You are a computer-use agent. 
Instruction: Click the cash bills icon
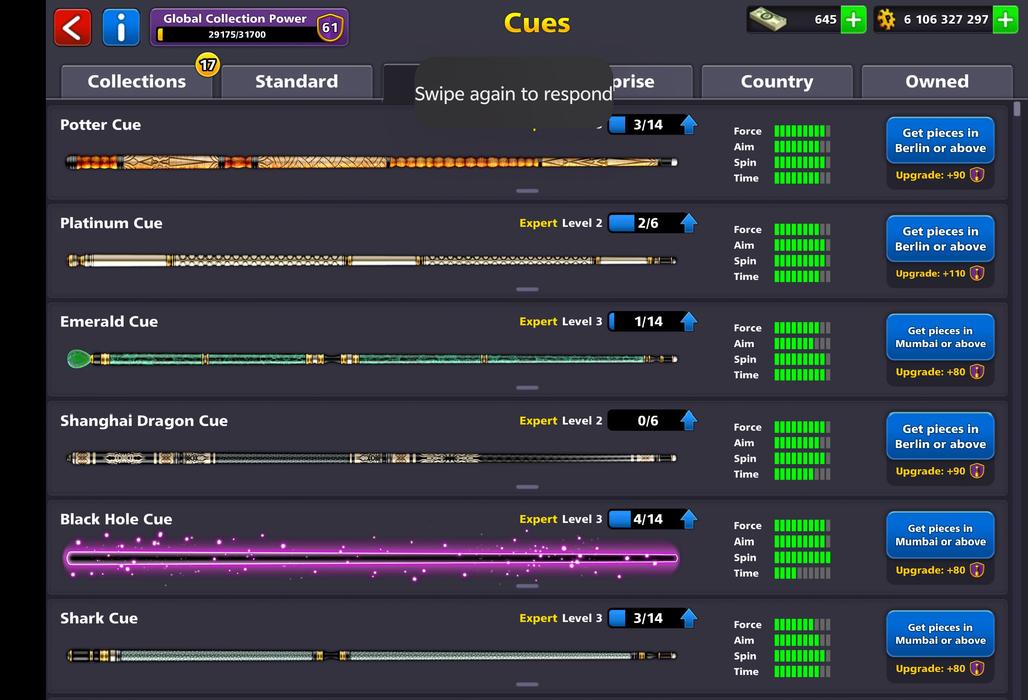[767, 19]
